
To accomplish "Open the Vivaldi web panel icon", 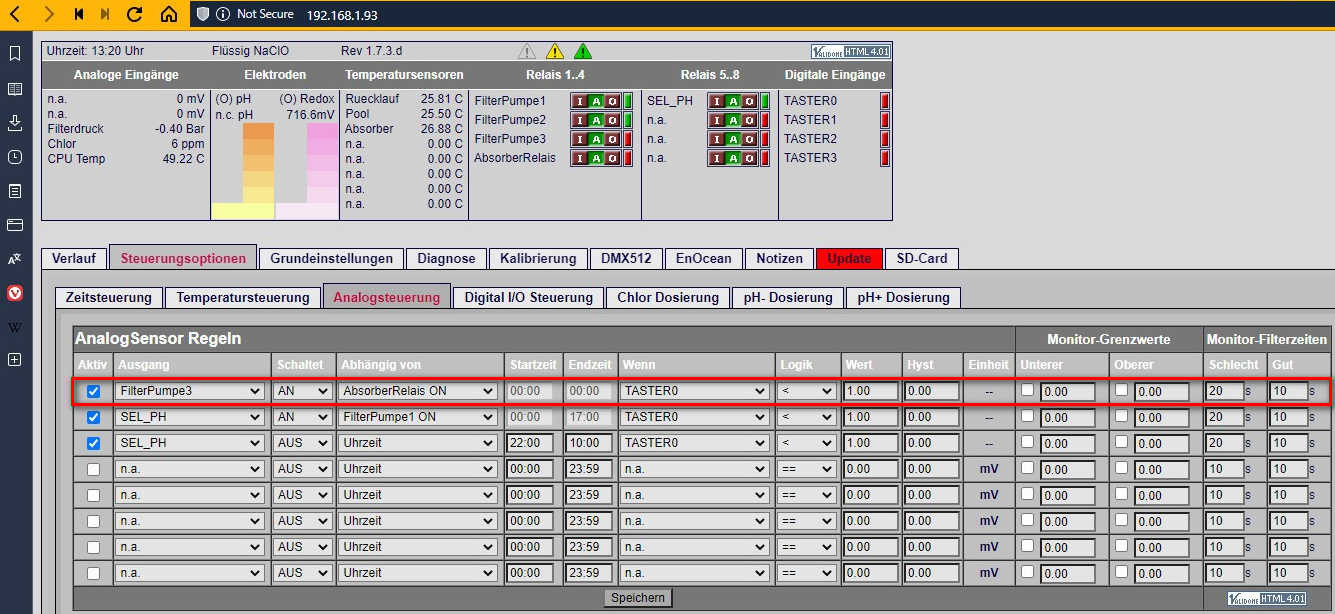I will [x=15, y=293].
